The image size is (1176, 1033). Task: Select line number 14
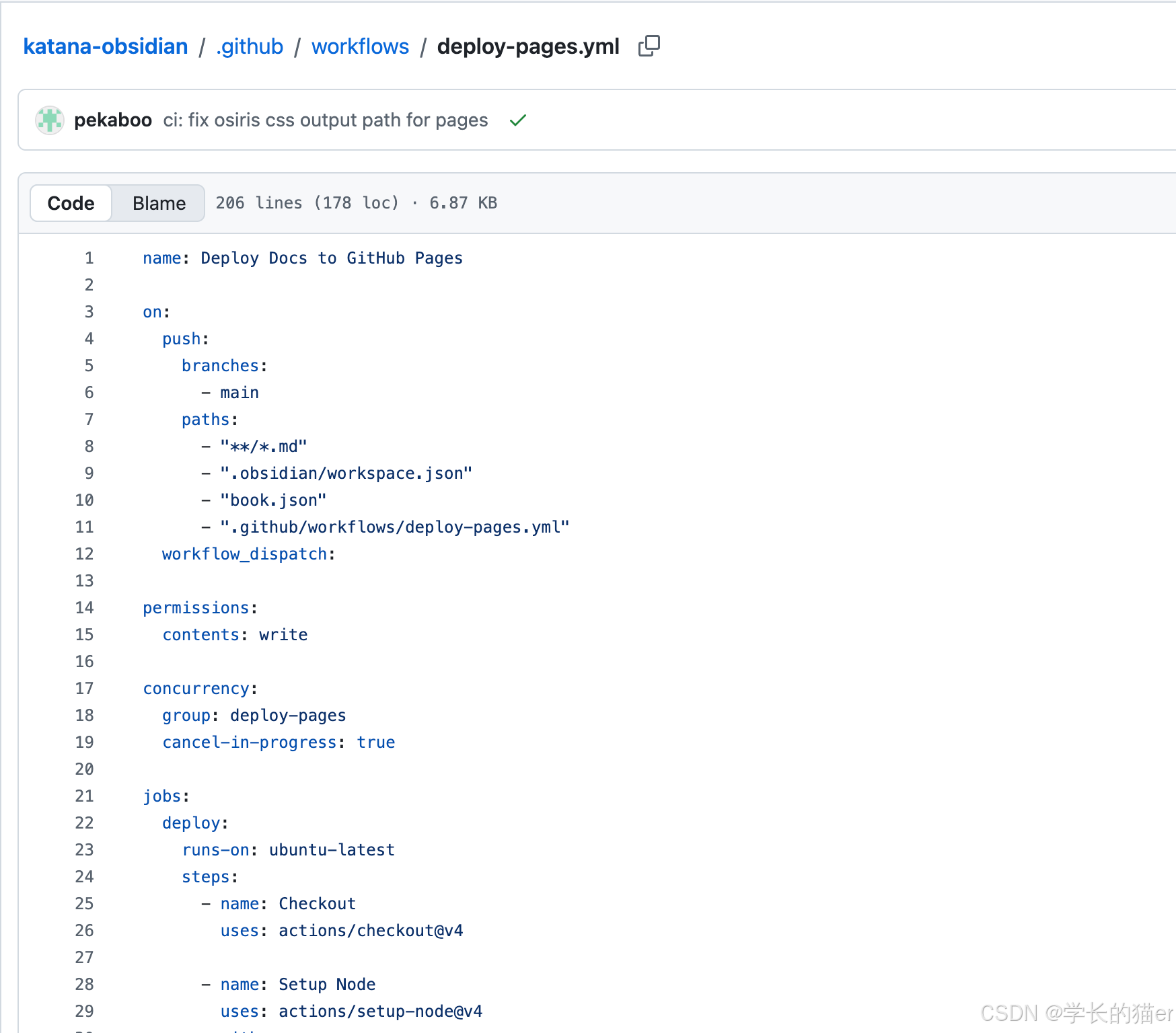(x=85, y=608)
